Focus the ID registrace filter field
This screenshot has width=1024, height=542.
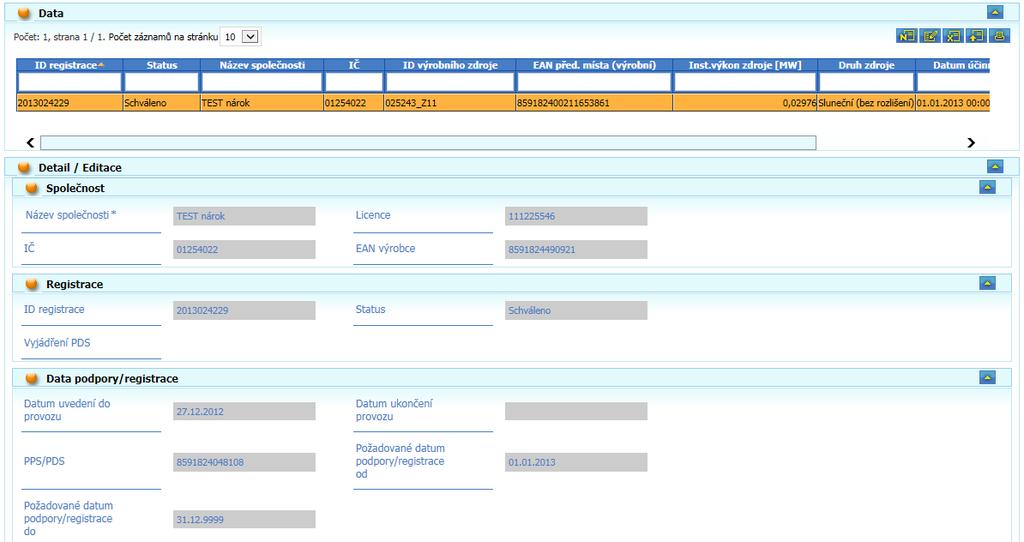[x=70, y=82]
